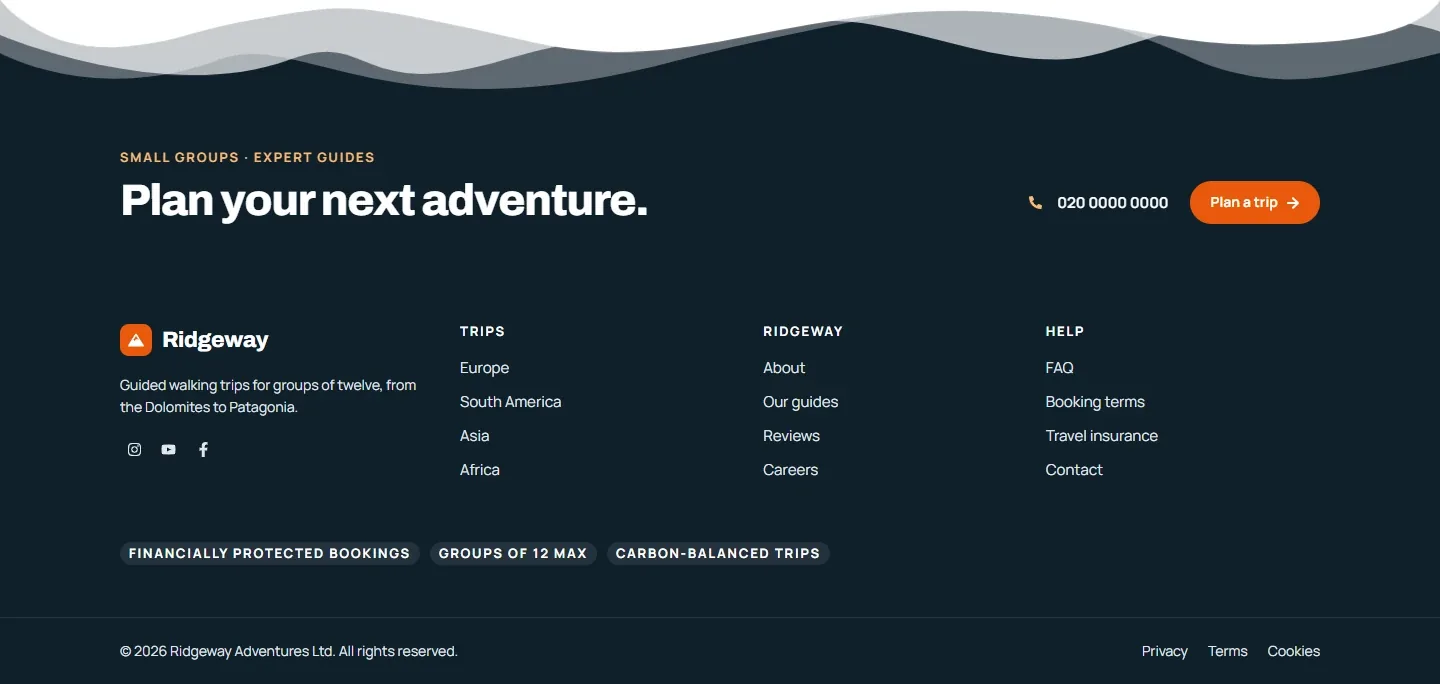Click the © 2026 Ridgeway Adventures copyright text

tap(288, 651)
